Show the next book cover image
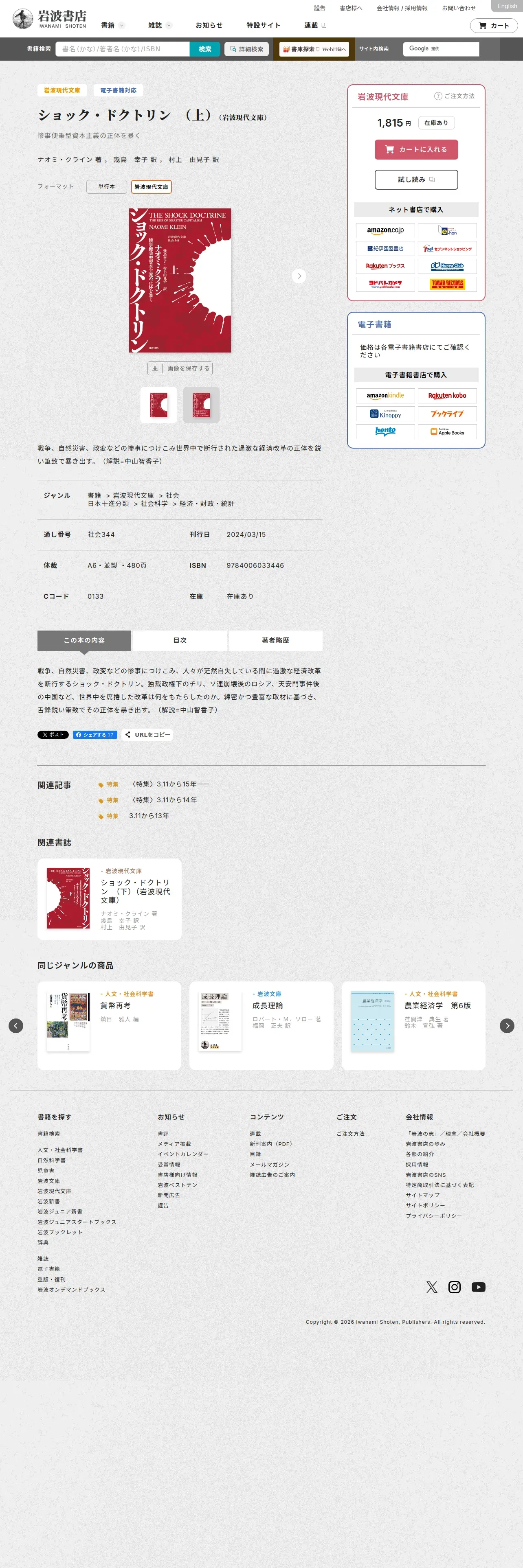This screenshot has width=523, height=1568. point(299,276)
